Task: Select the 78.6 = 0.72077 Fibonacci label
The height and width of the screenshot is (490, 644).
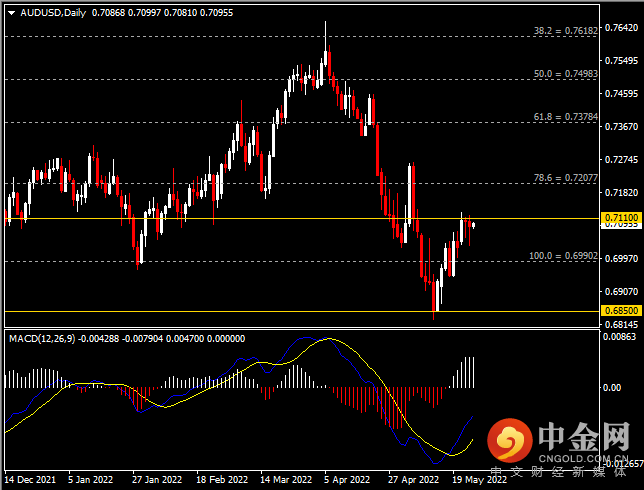Action: click(566, 178)
